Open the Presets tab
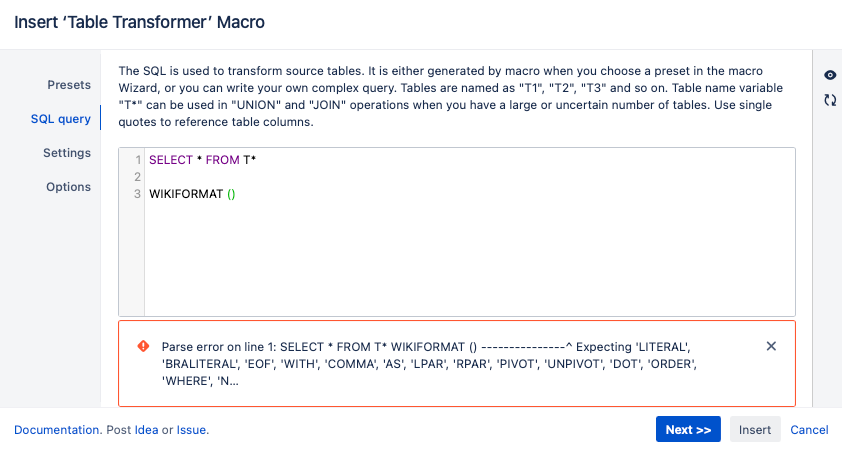This screenshot has width=842, height=449. 69,85
